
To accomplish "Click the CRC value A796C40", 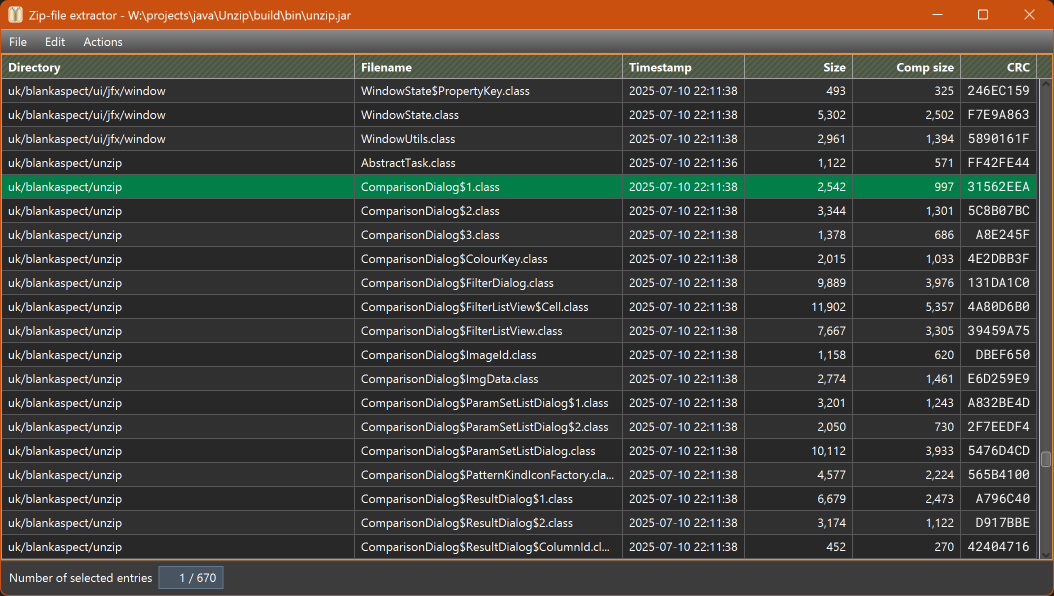I will pyautogui.click(x=1002, y=499).
